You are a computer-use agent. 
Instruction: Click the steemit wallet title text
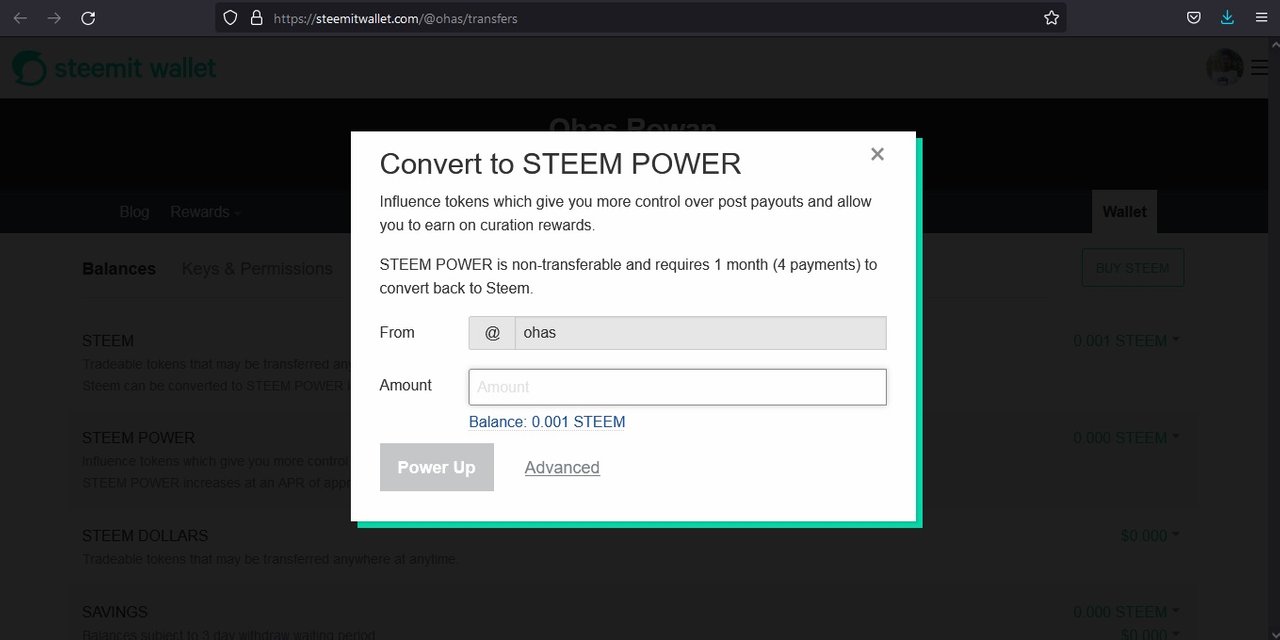coord(135,69)
